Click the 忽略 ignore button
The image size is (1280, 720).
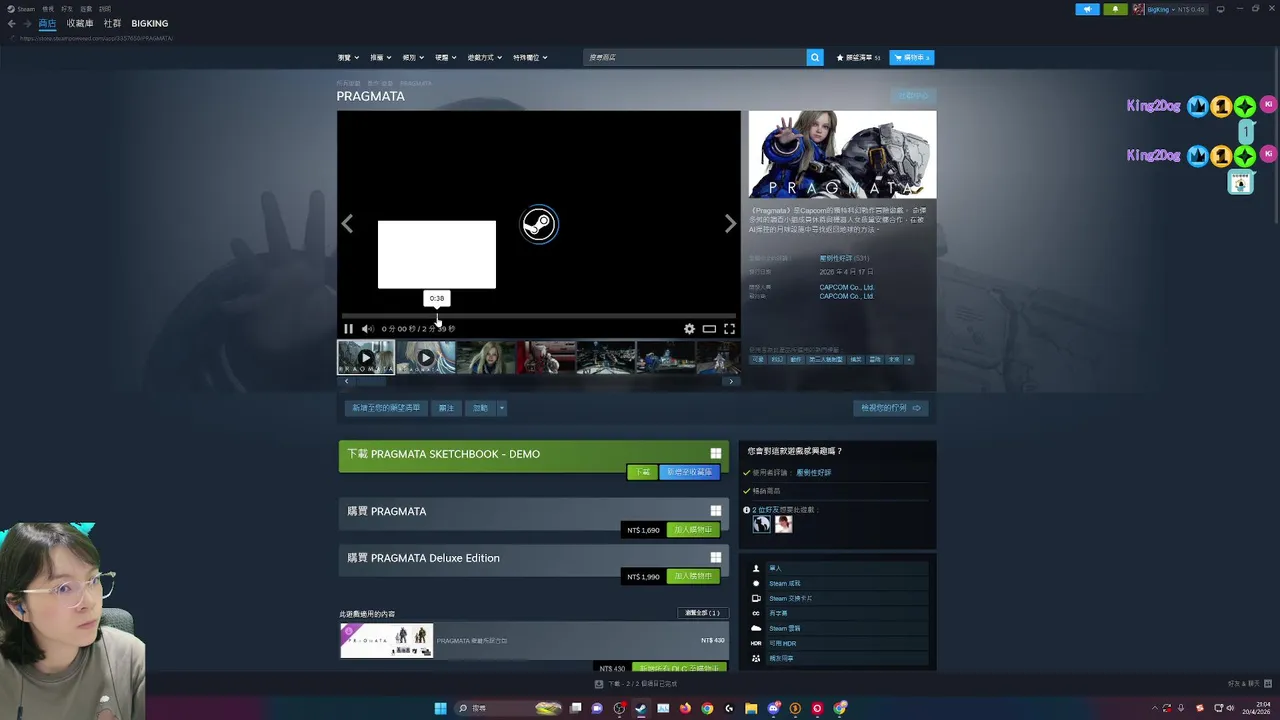click(480, 408)
